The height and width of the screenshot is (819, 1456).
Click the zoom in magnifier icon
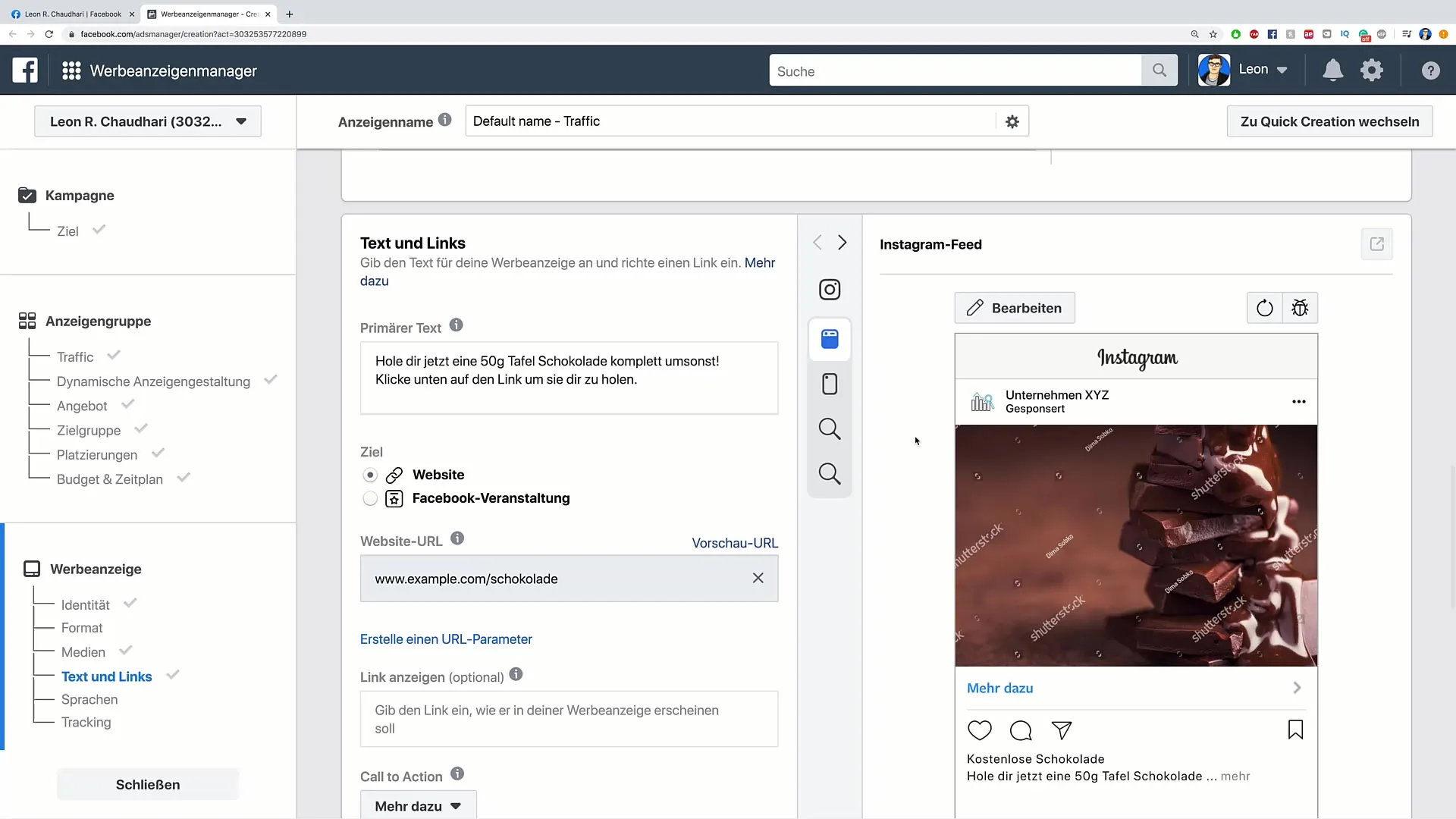[x=830, y=428]
